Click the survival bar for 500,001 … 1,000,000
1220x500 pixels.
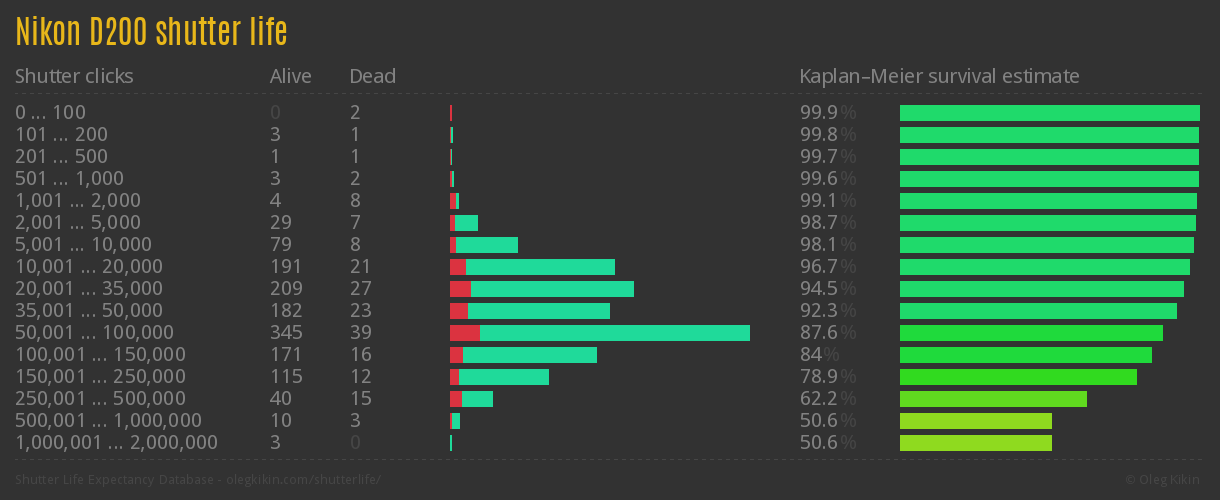[975, 421]
